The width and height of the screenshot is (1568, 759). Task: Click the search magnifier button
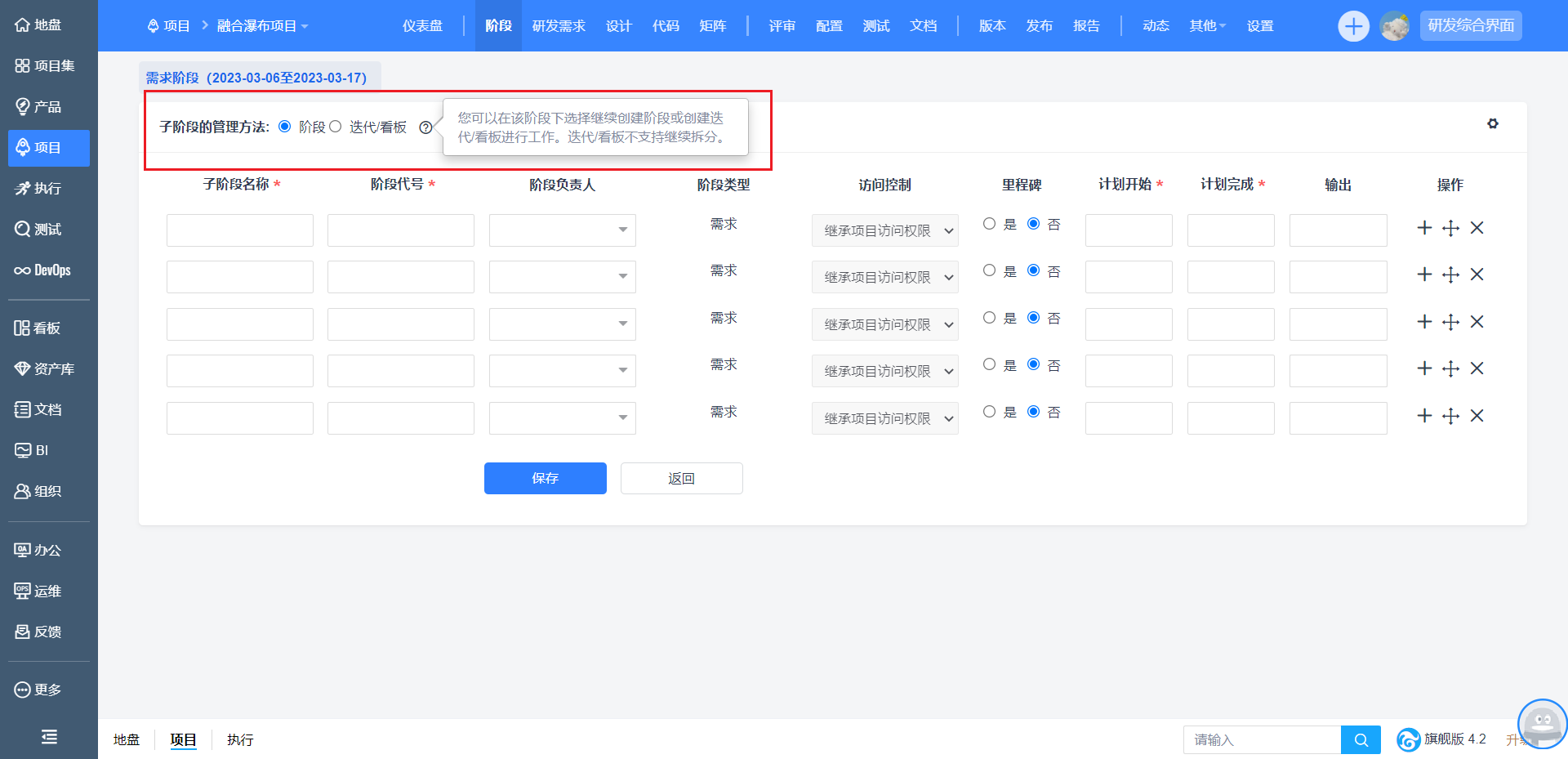(x=1361, y=740)
